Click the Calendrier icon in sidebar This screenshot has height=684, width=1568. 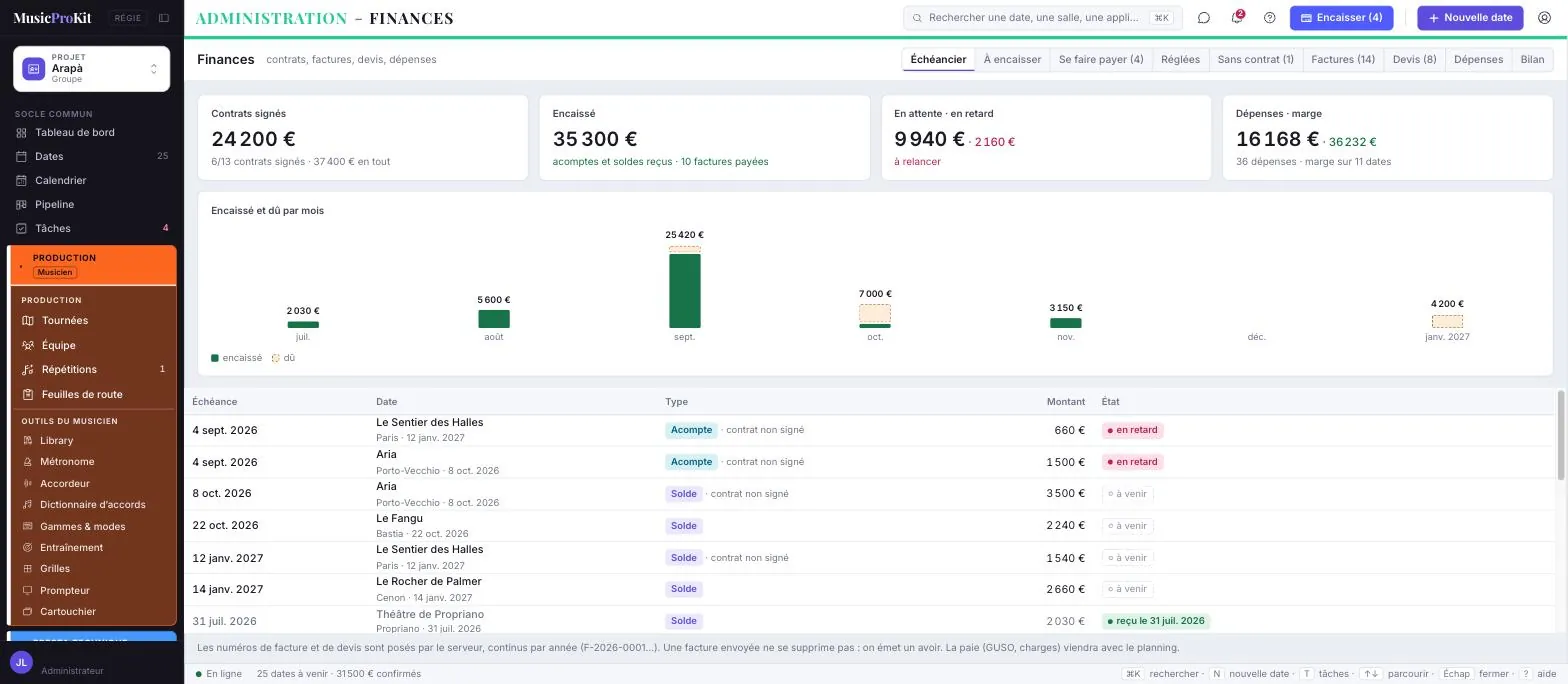point(22,181)
